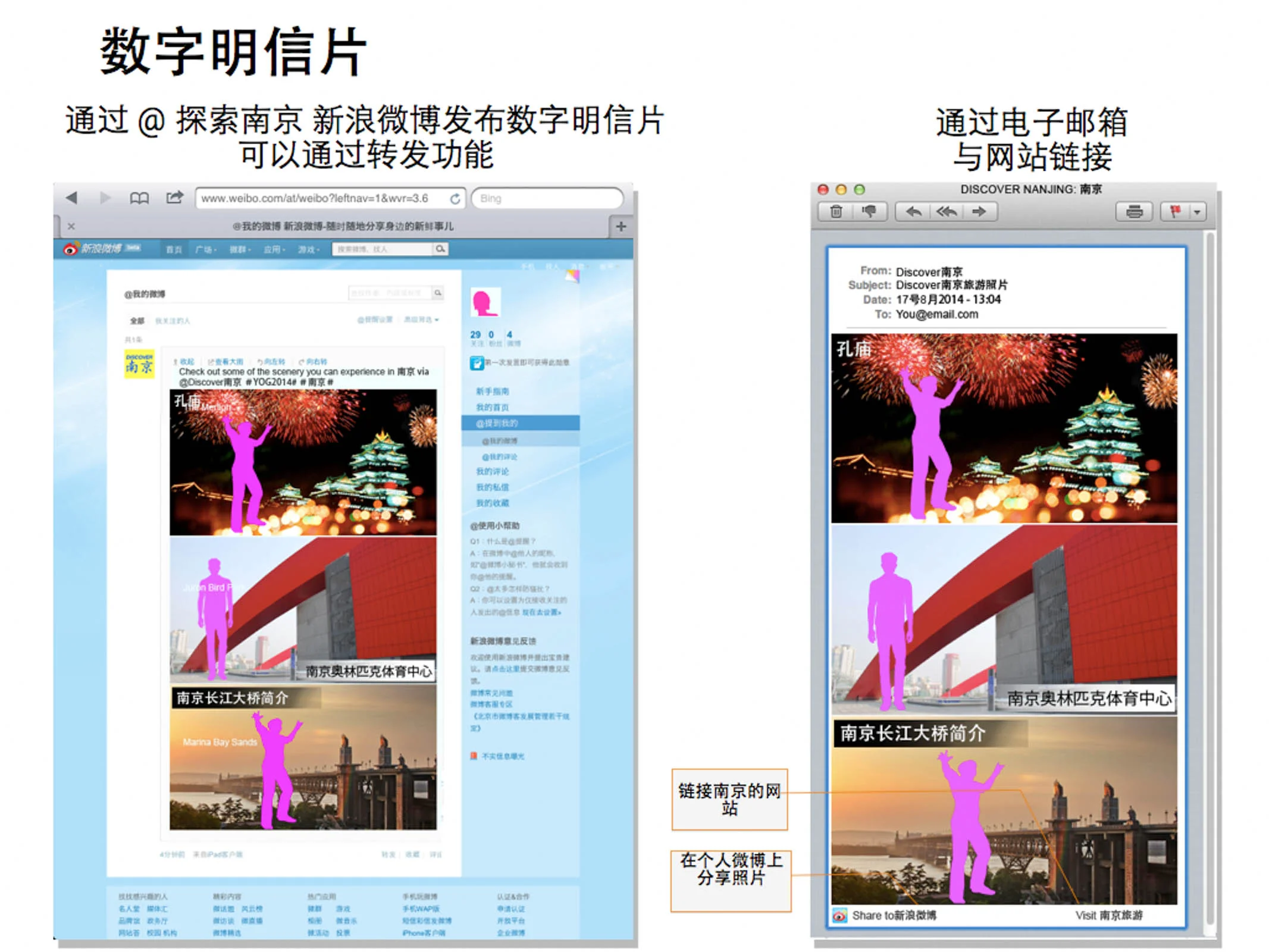Viewport: 1269px width, 952px height.
Task: Forward the email using right arrow icon
Action: [x=979, y=211]
